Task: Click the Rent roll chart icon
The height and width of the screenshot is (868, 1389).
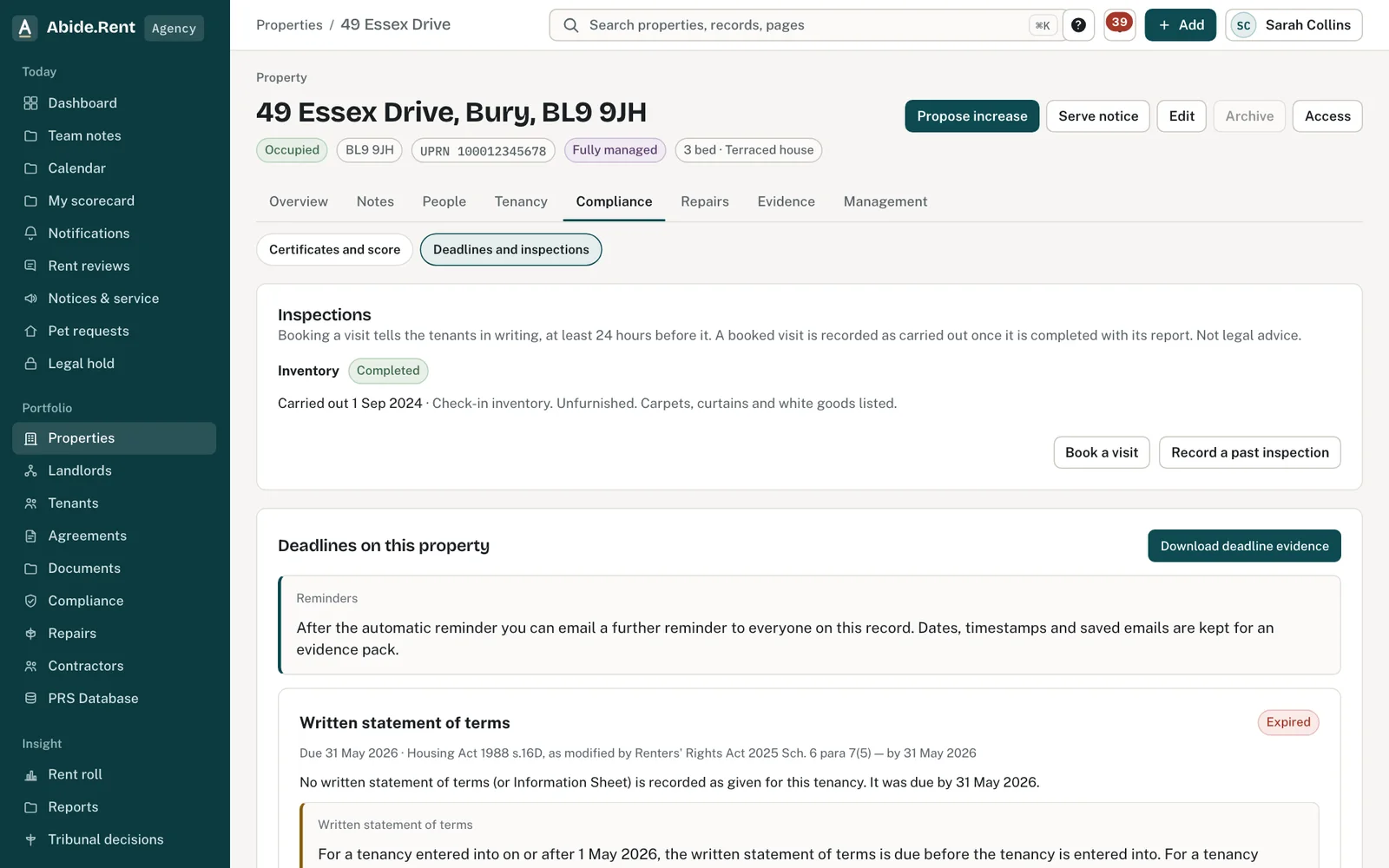Action: click(x=30, y=774)
